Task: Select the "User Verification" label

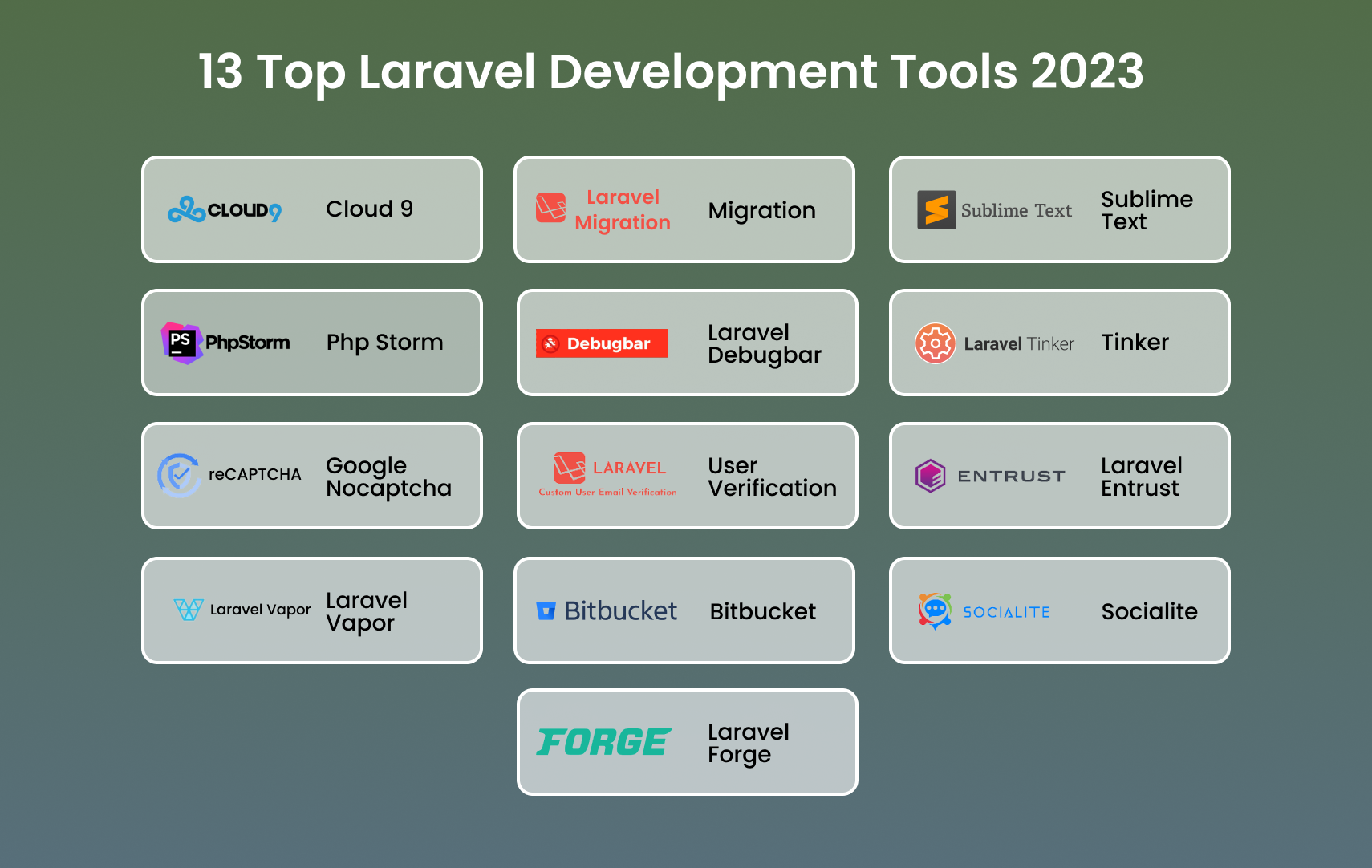Action: coord(772,477)
